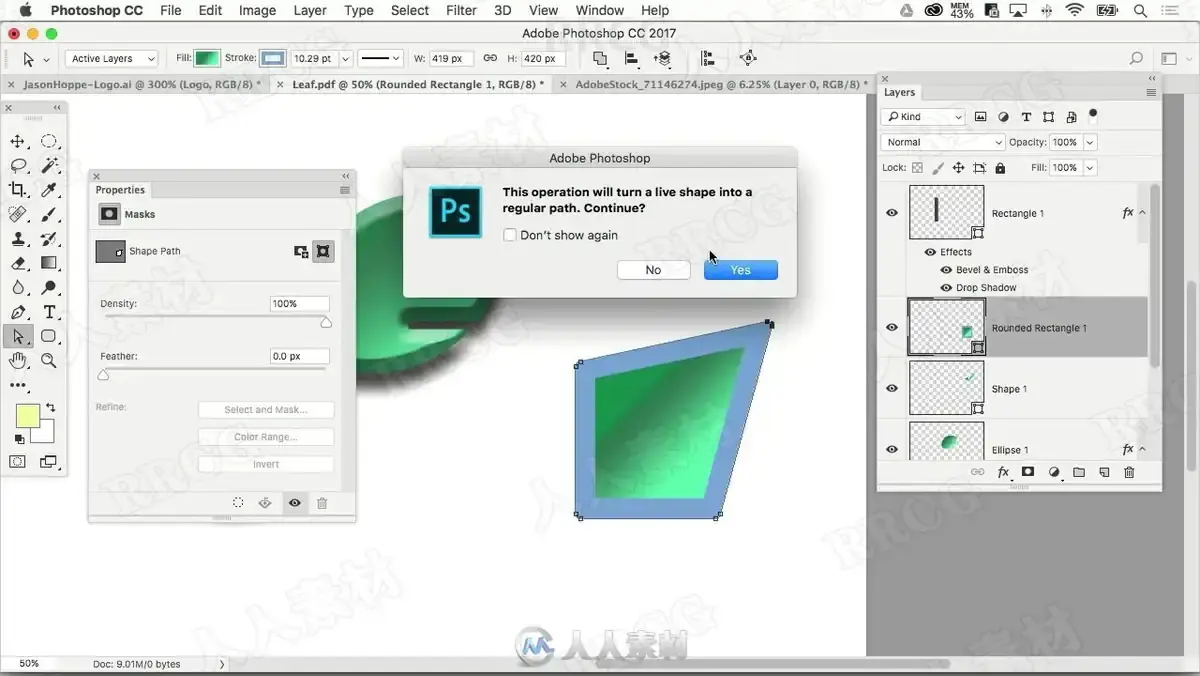1200x676 pixels.
Task: Open the Select menu
Action: tap(410, 10)
